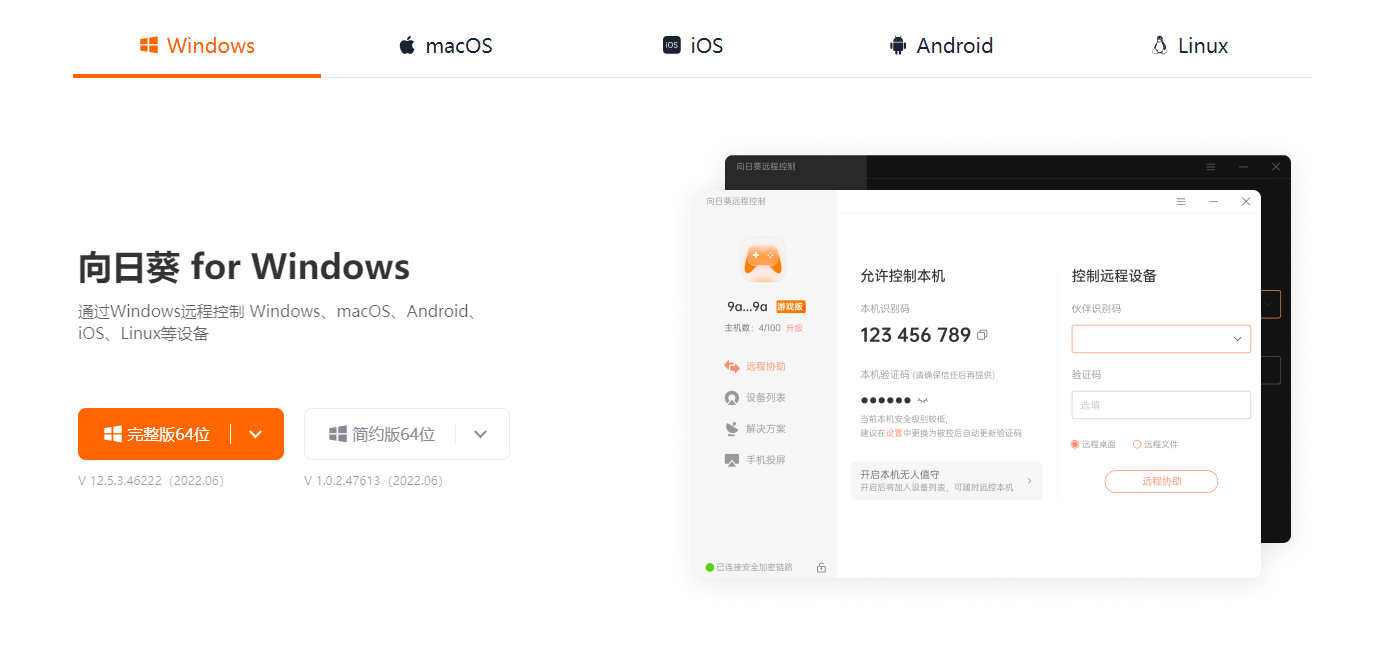Click the 主机数:4/100 host count text
Viewport: 1384px width, 663px height.
pyautogui.click(x=753, y=328)
